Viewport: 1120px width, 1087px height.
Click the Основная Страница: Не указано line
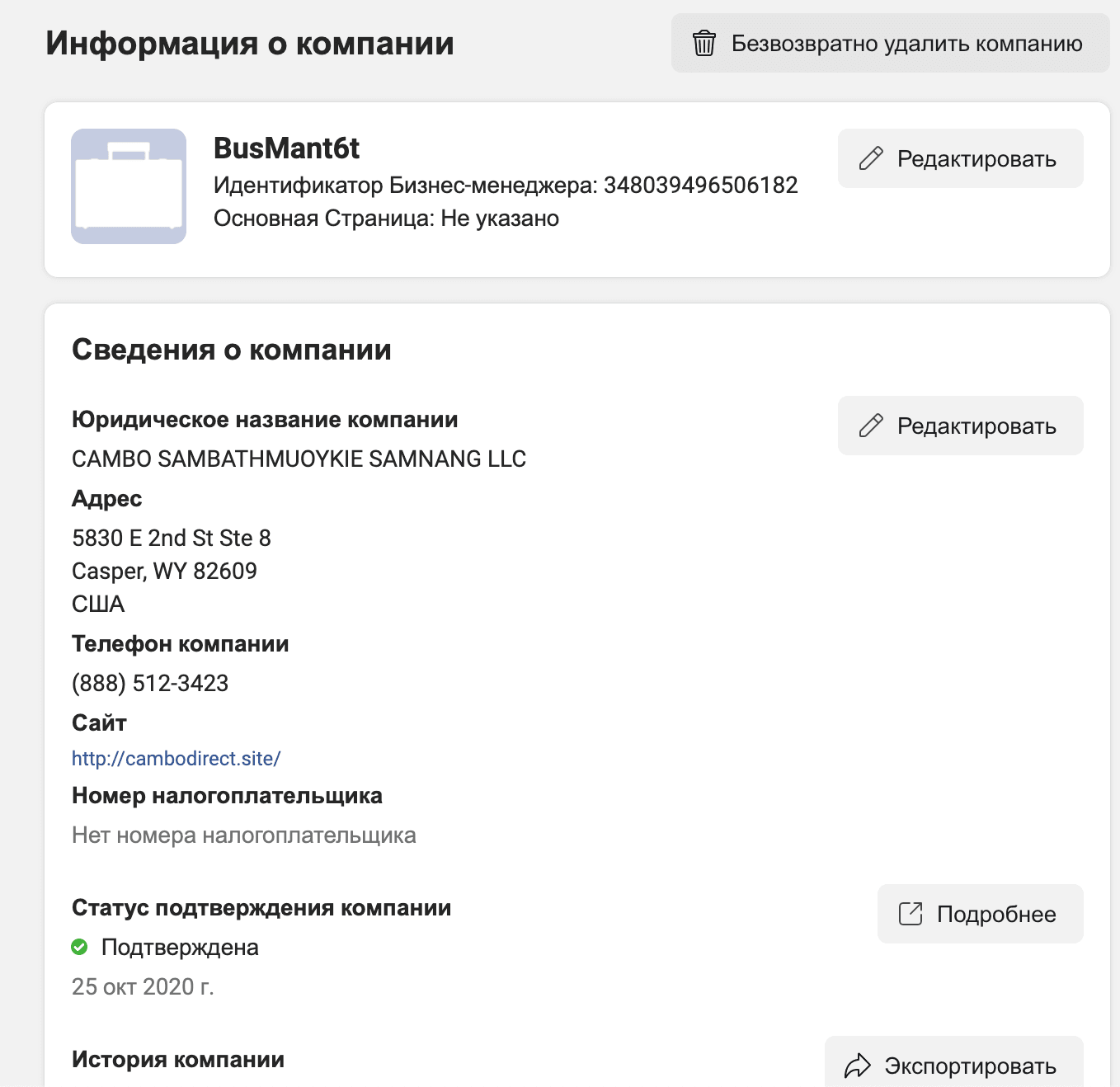pyautogui.click(x=386, y=218)
